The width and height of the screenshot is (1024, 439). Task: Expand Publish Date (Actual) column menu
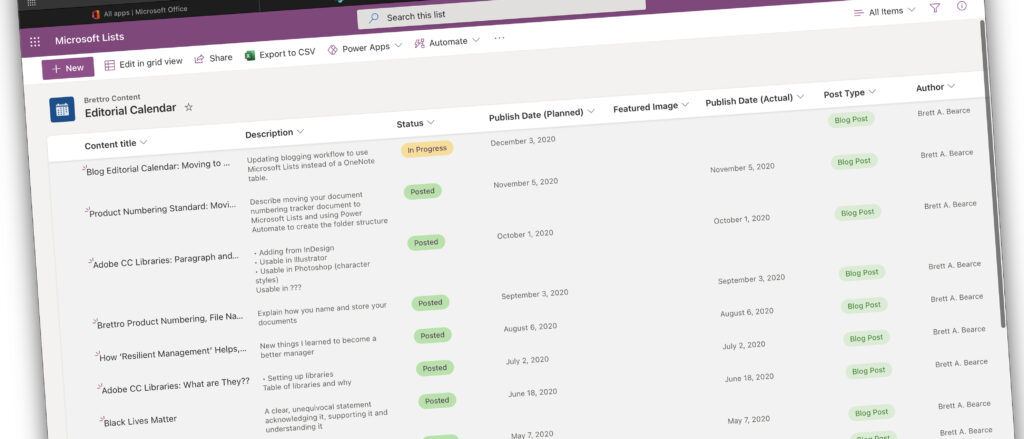(801, 96)
